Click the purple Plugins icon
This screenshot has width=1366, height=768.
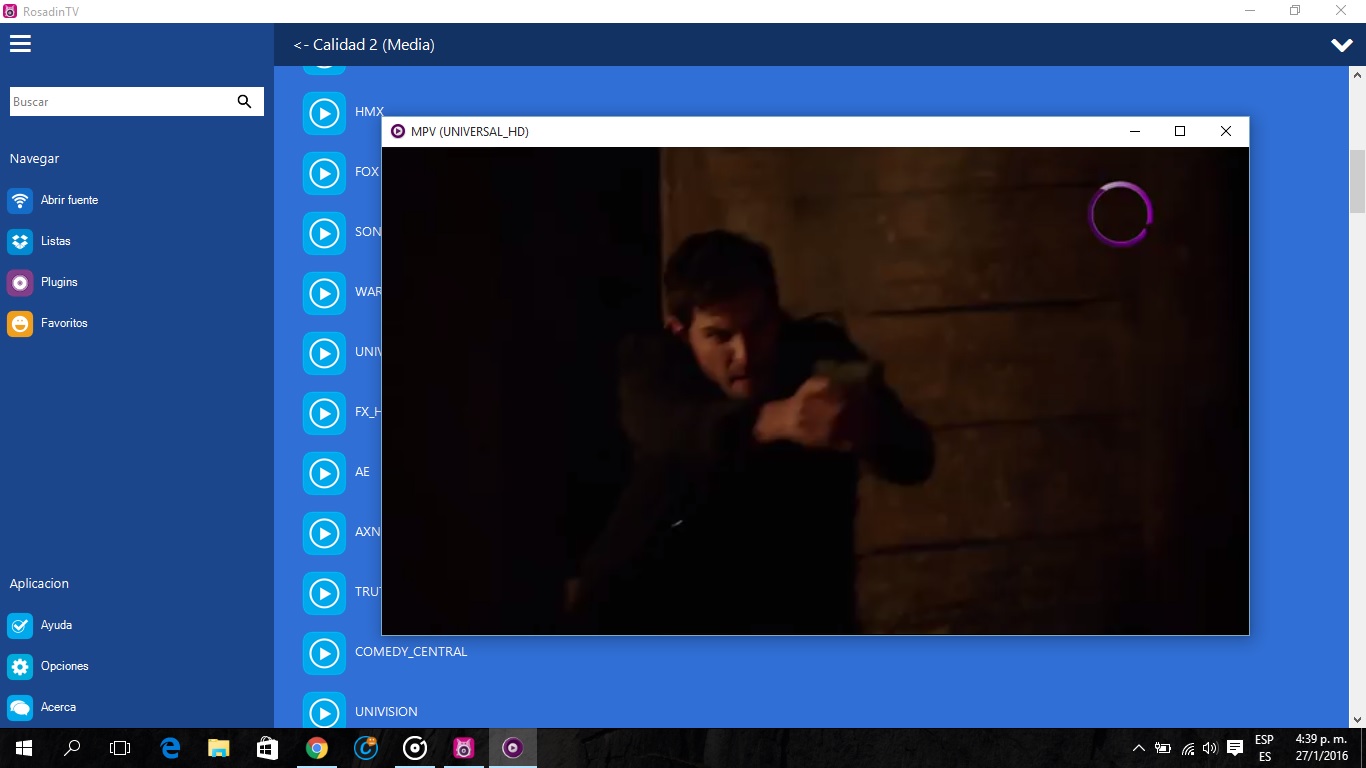[20, 282]
